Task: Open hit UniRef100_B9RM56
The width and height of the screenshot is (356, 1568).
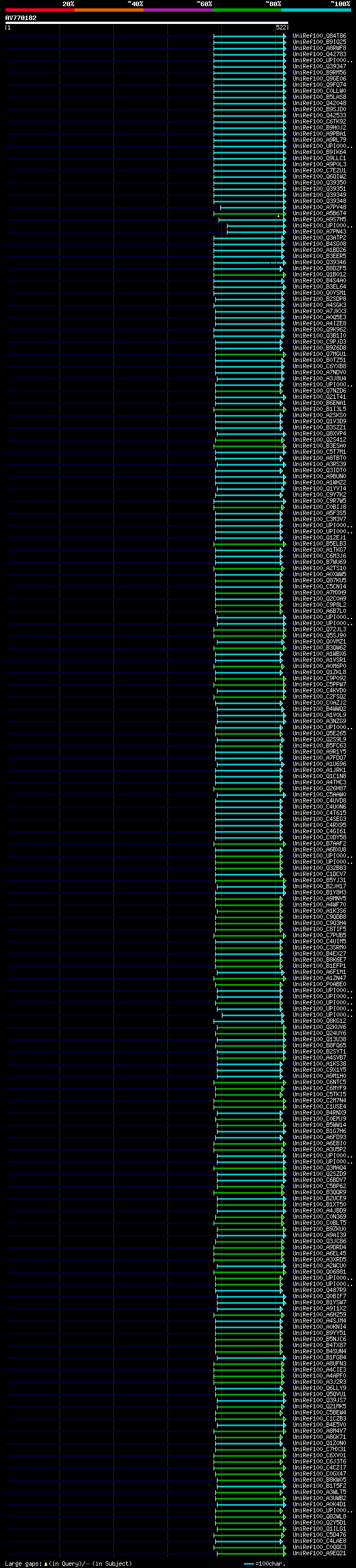Action: [x=319, y=73]
